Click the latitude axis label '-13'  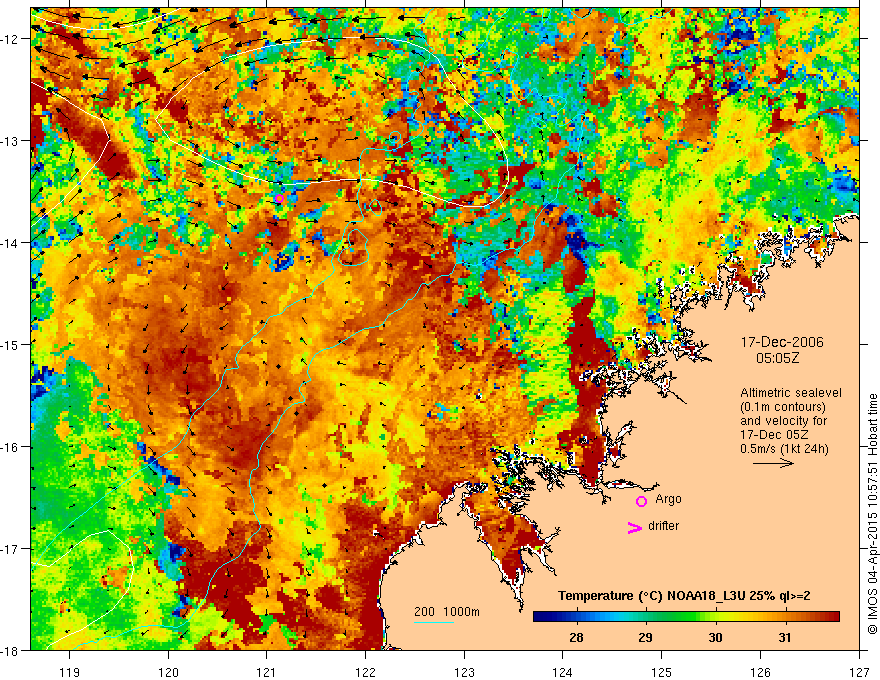[11, 140]
